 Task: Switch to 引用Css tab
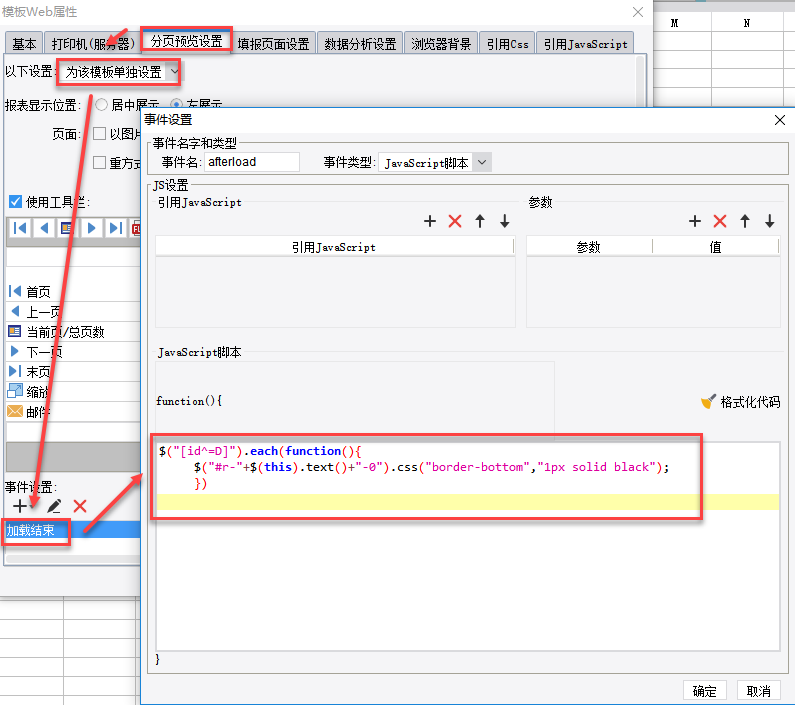point(507,44)
